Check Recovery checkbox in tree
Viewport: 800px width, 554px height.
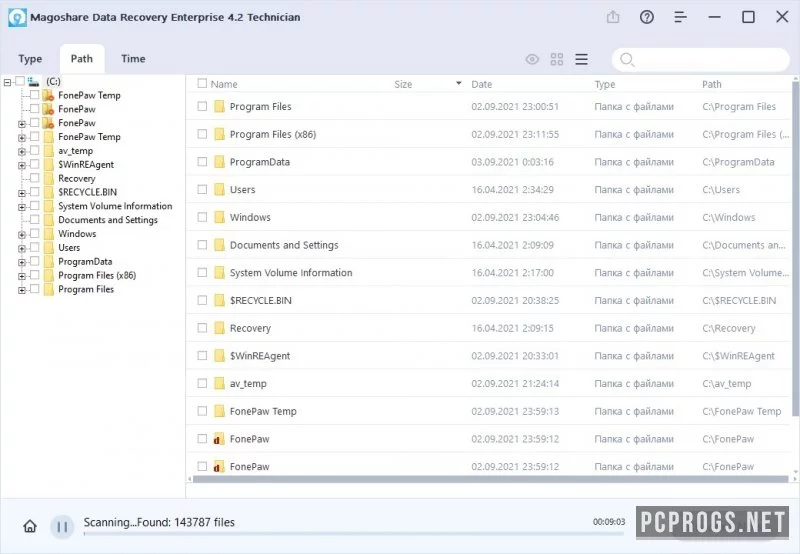coord(34,178)
